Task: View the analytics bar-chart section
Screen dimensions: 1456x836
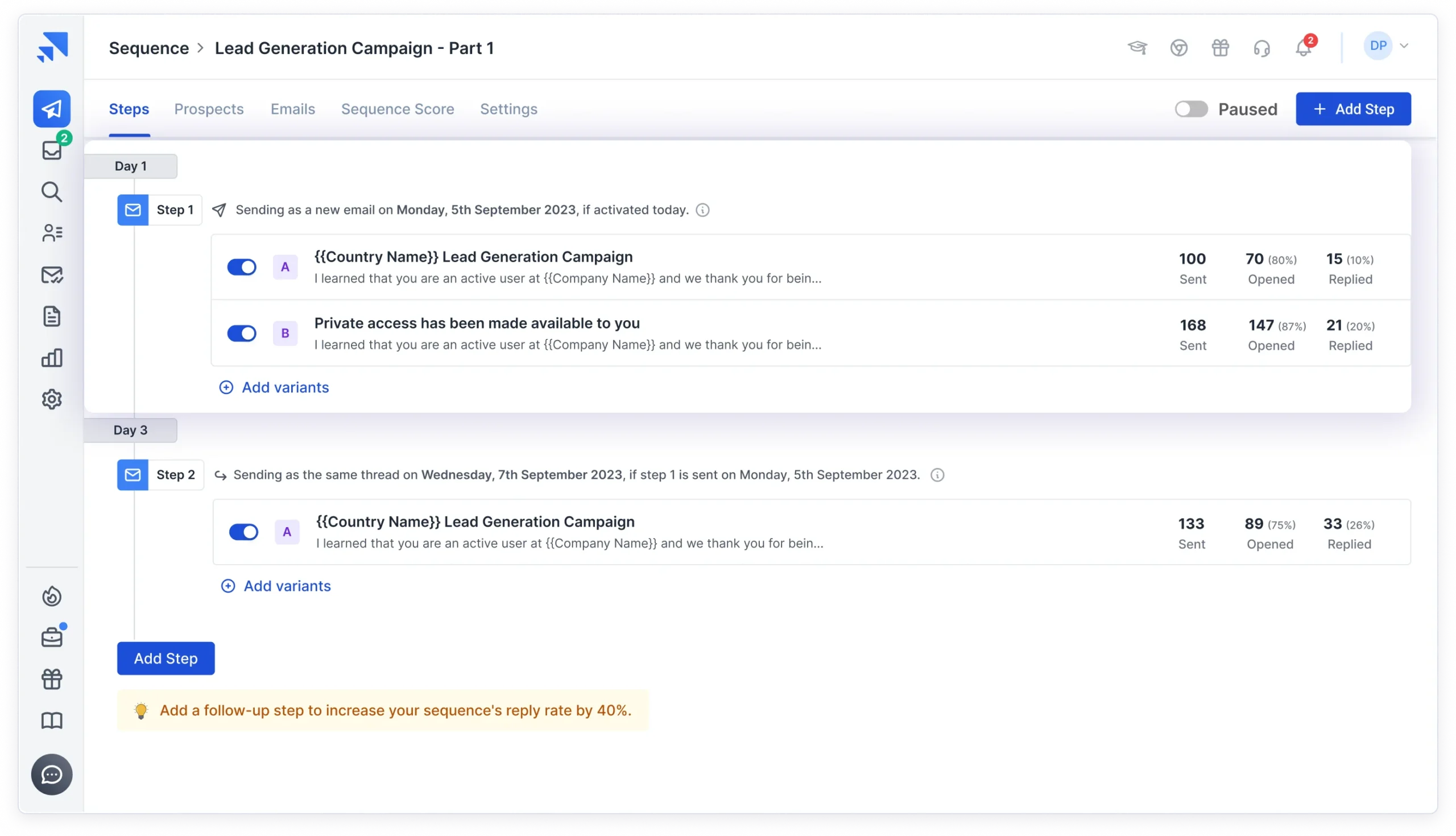Action: click(x=52, y=357)
